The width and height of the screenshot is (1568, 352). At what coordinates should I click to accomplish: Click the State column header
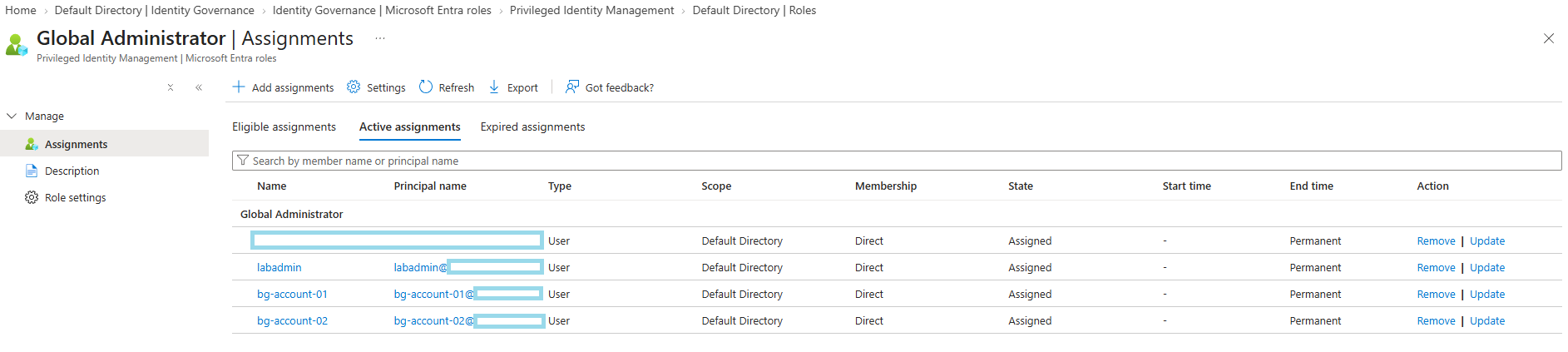[1020, 186]
